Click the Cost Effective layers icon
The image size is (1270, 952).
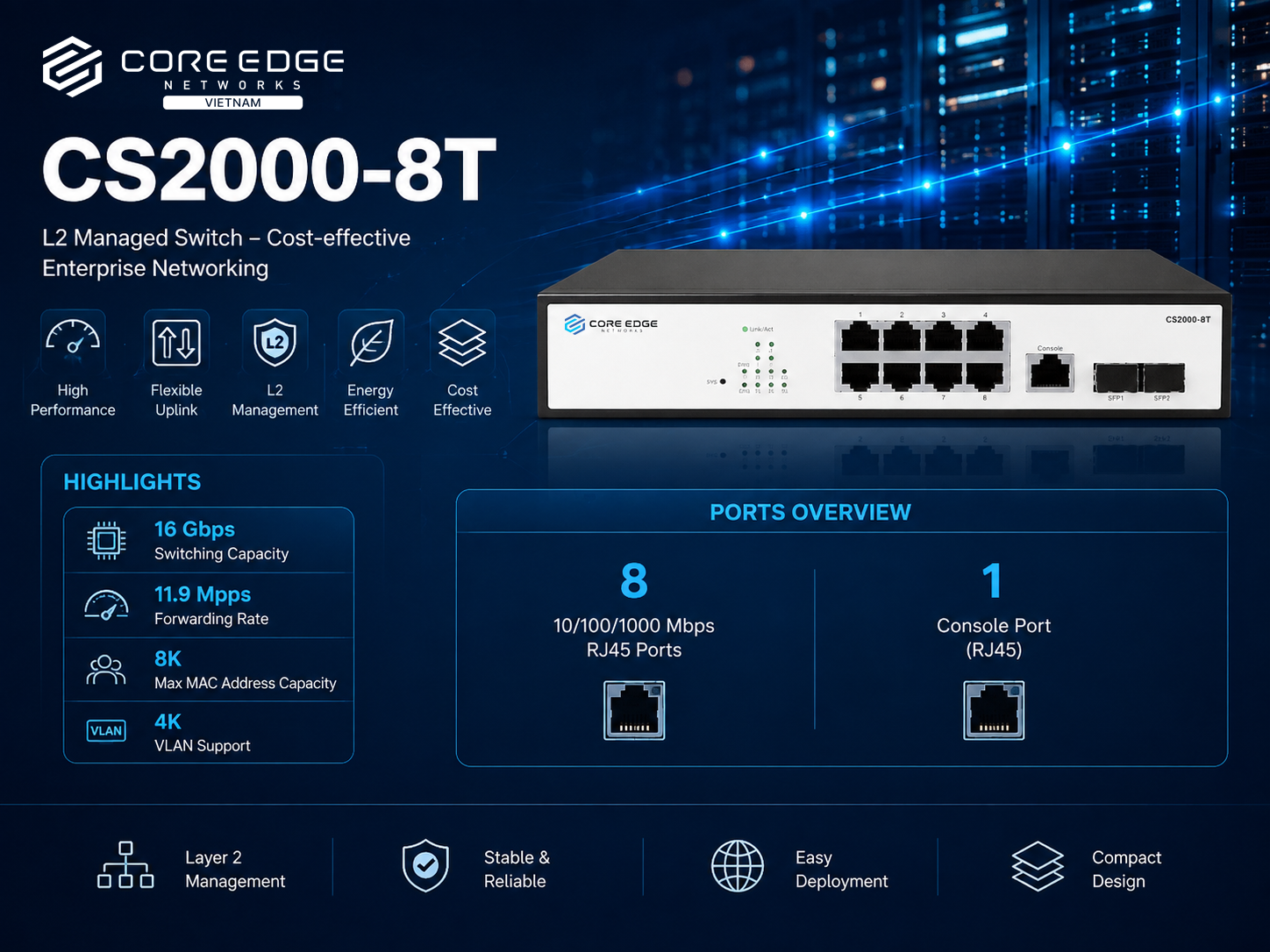[462, 342]
